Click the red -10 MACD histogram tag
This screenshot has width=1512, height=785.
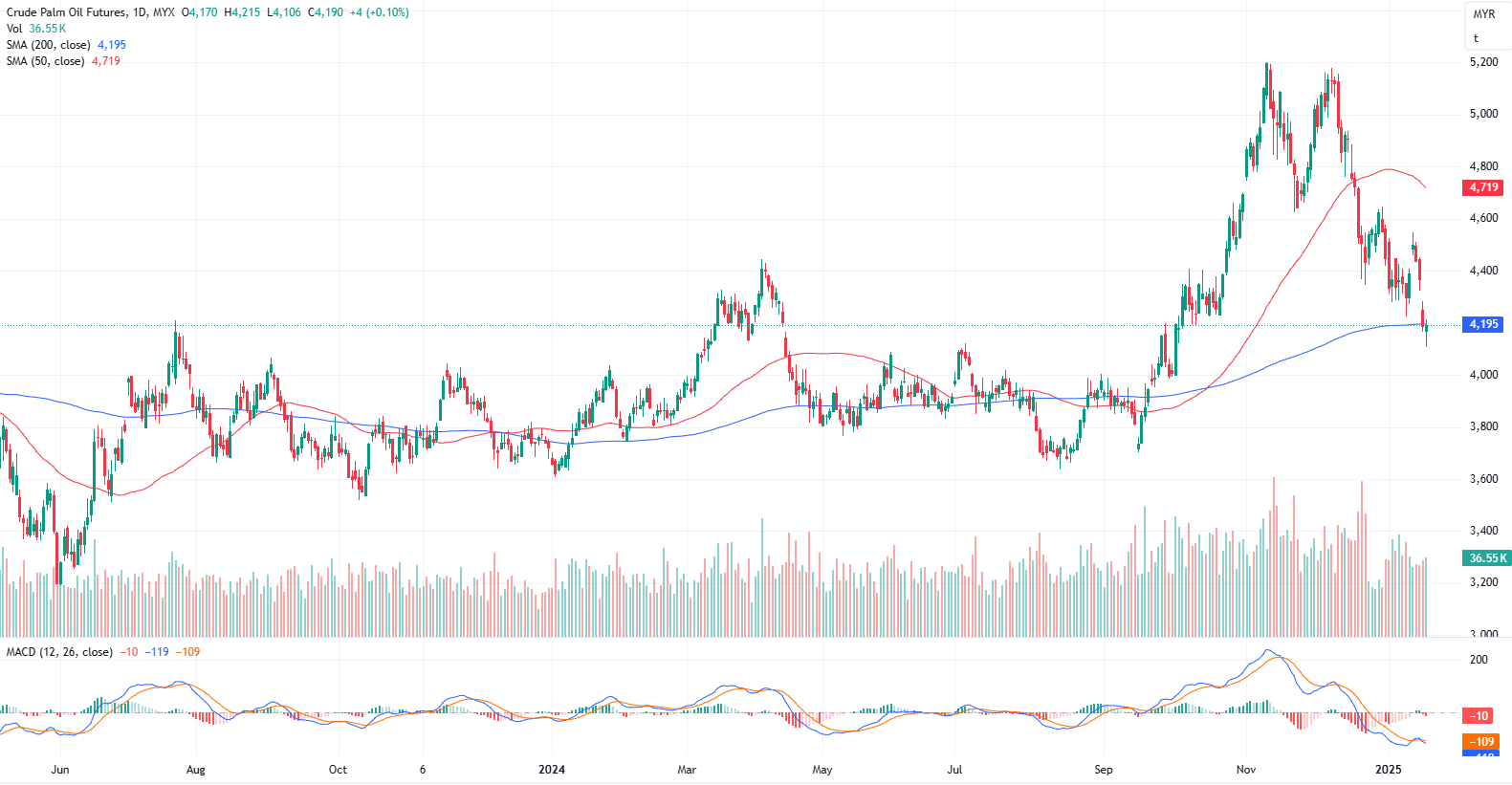pyautogui.click(x=1479, y=715)
